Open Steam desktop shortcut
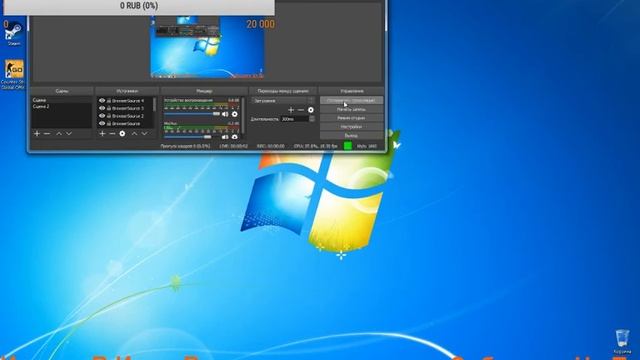Viewport: 640px width, 360px height. [13, 34]
